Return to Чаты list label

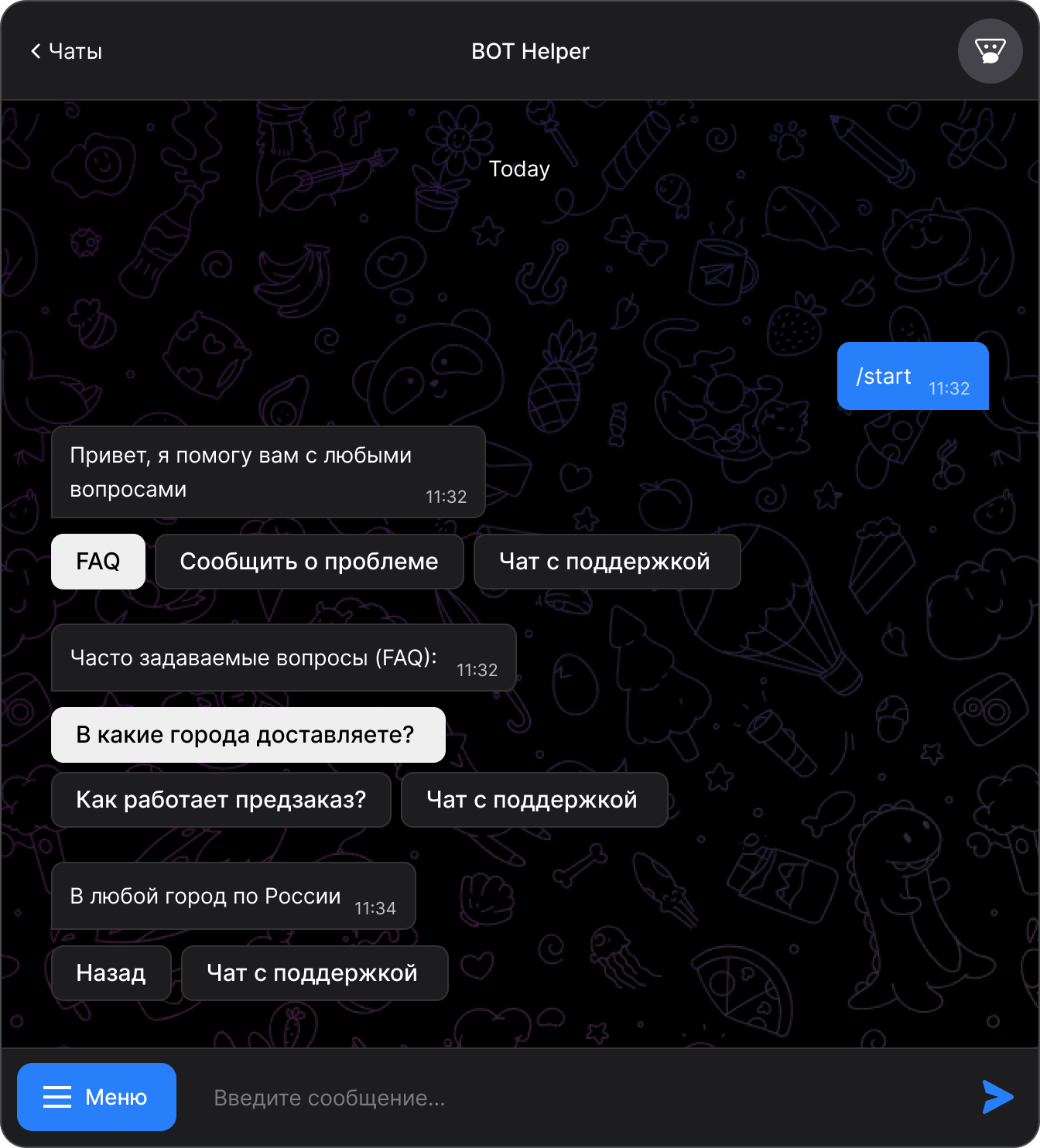click(x=76, y=51)
